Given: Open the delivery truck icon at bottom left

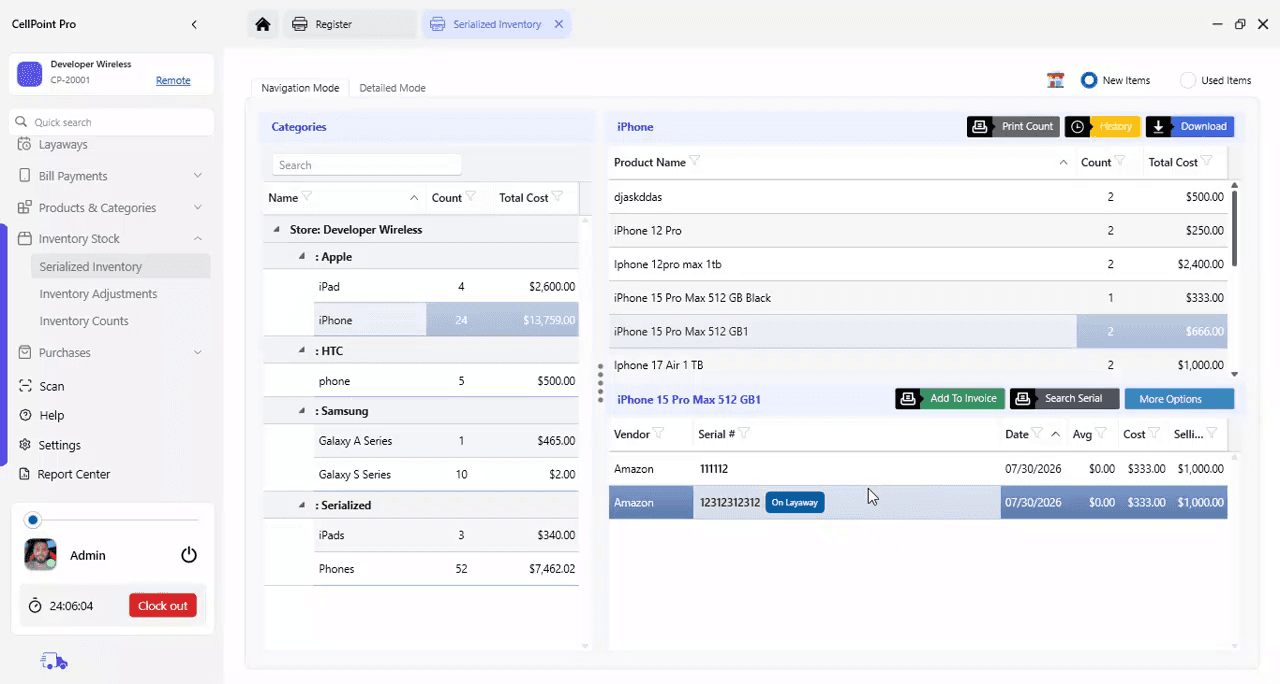Looking at the screenshot, I should point(54,660).
